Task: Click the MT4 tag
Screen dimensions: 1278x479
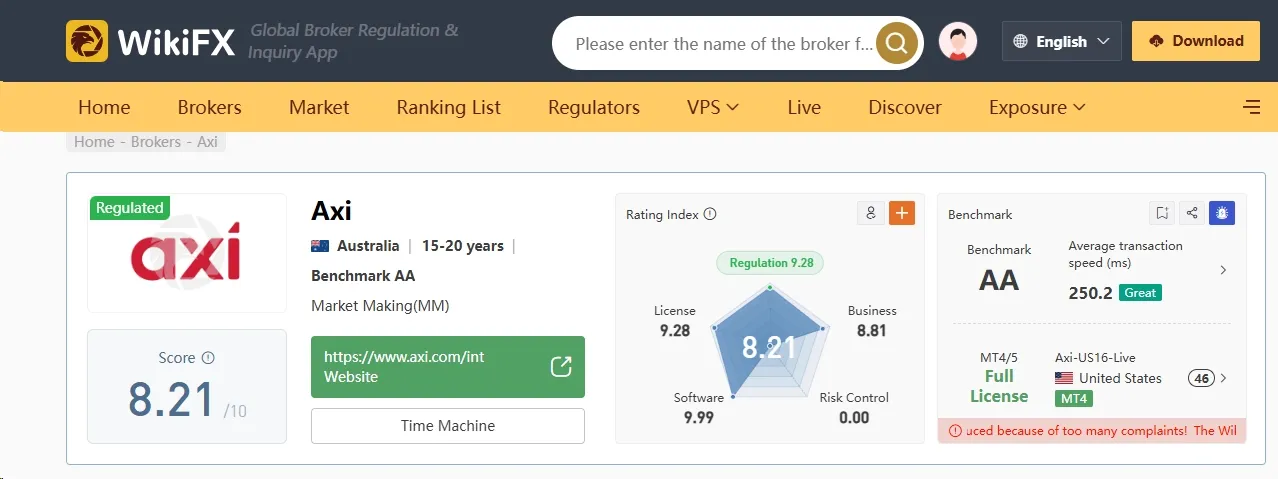Action: pos(1074,399)
